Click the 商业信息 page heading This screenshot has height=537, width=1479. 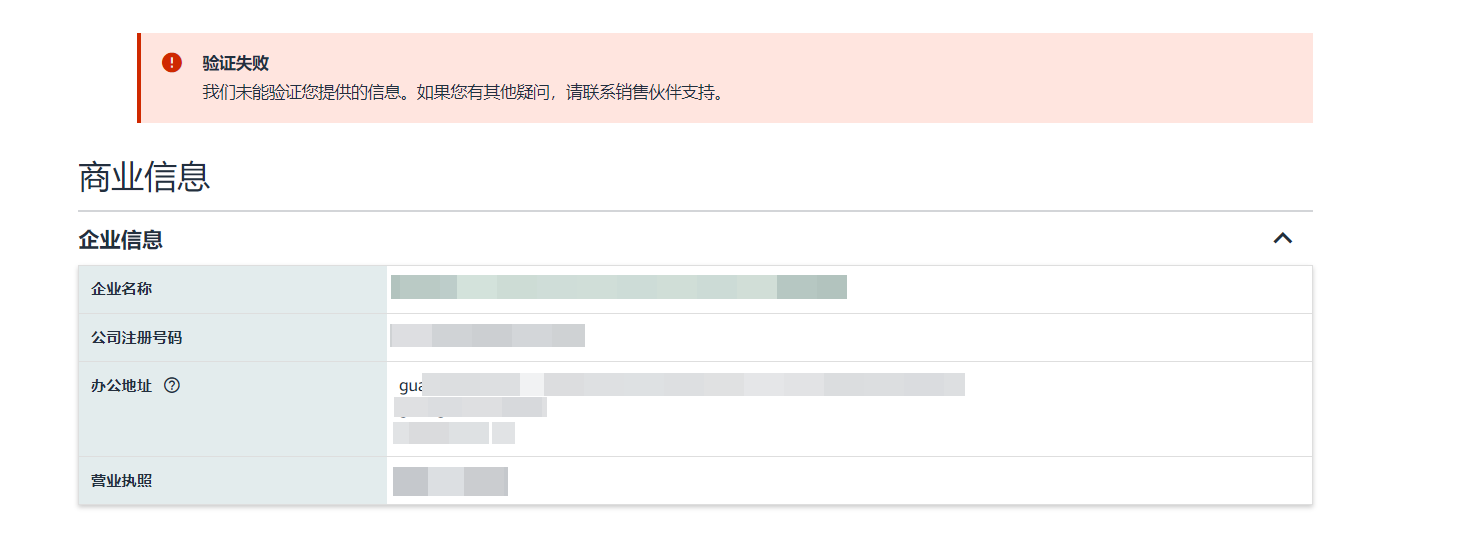(x=144, y=177)
